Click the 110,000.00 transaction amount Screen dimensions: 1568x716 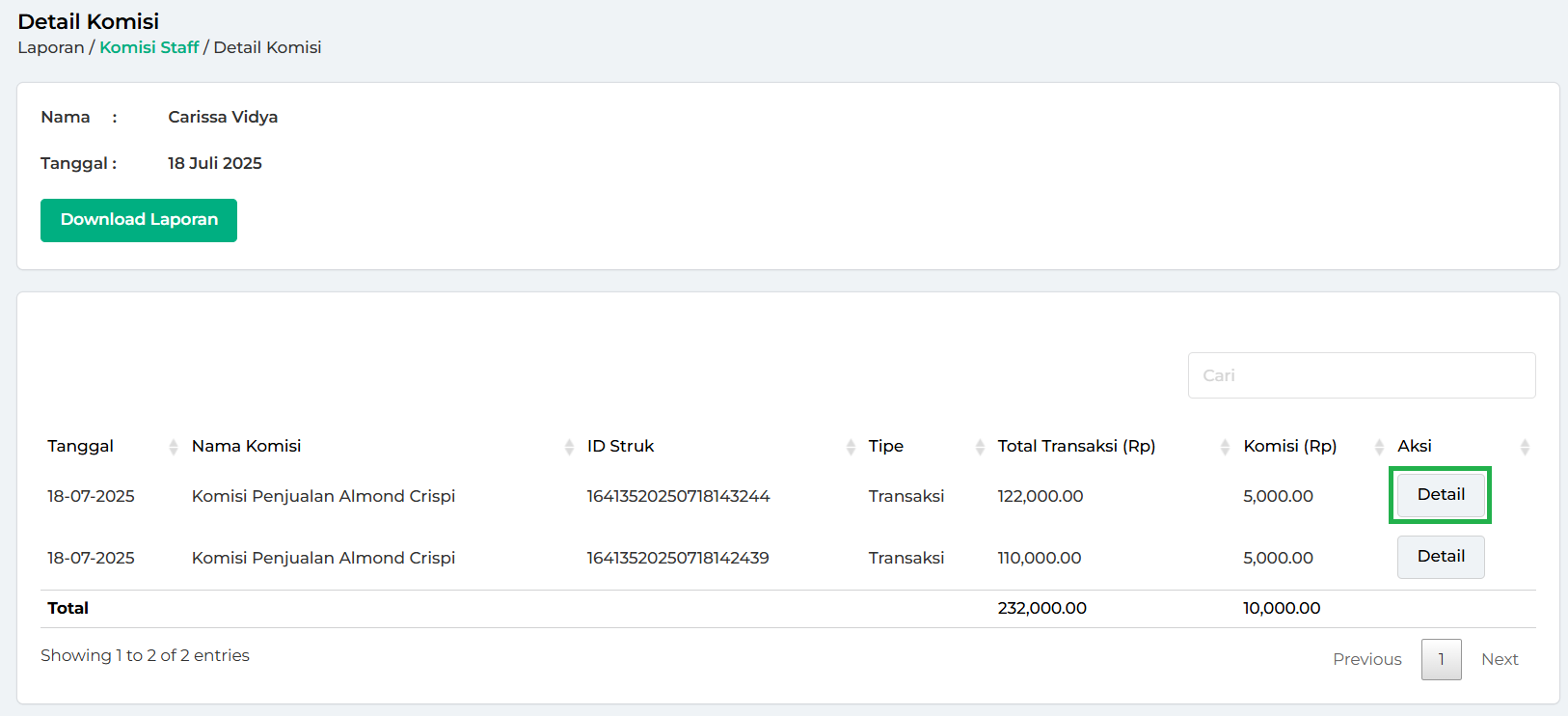click(x=1039, y=558)
